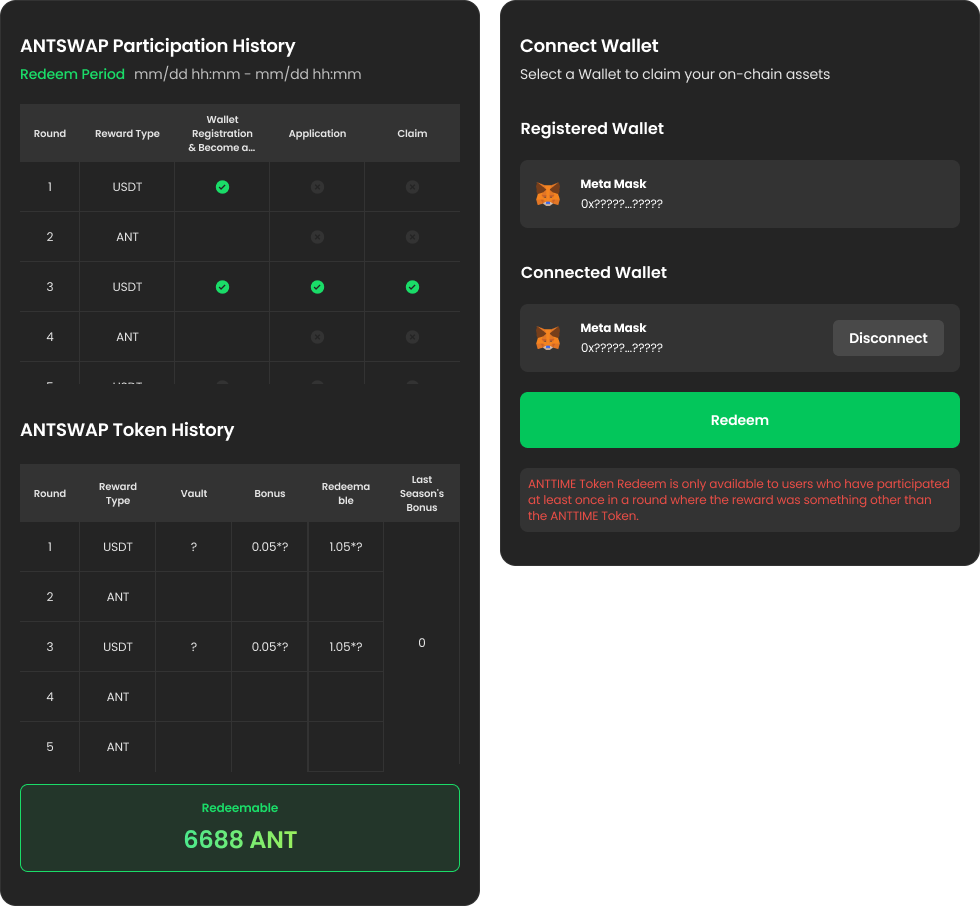Image resolution: width=980 pixels, height=906 pixels.
Task: Click round 1 Claim grey X icon
Action: click(412, 187)
